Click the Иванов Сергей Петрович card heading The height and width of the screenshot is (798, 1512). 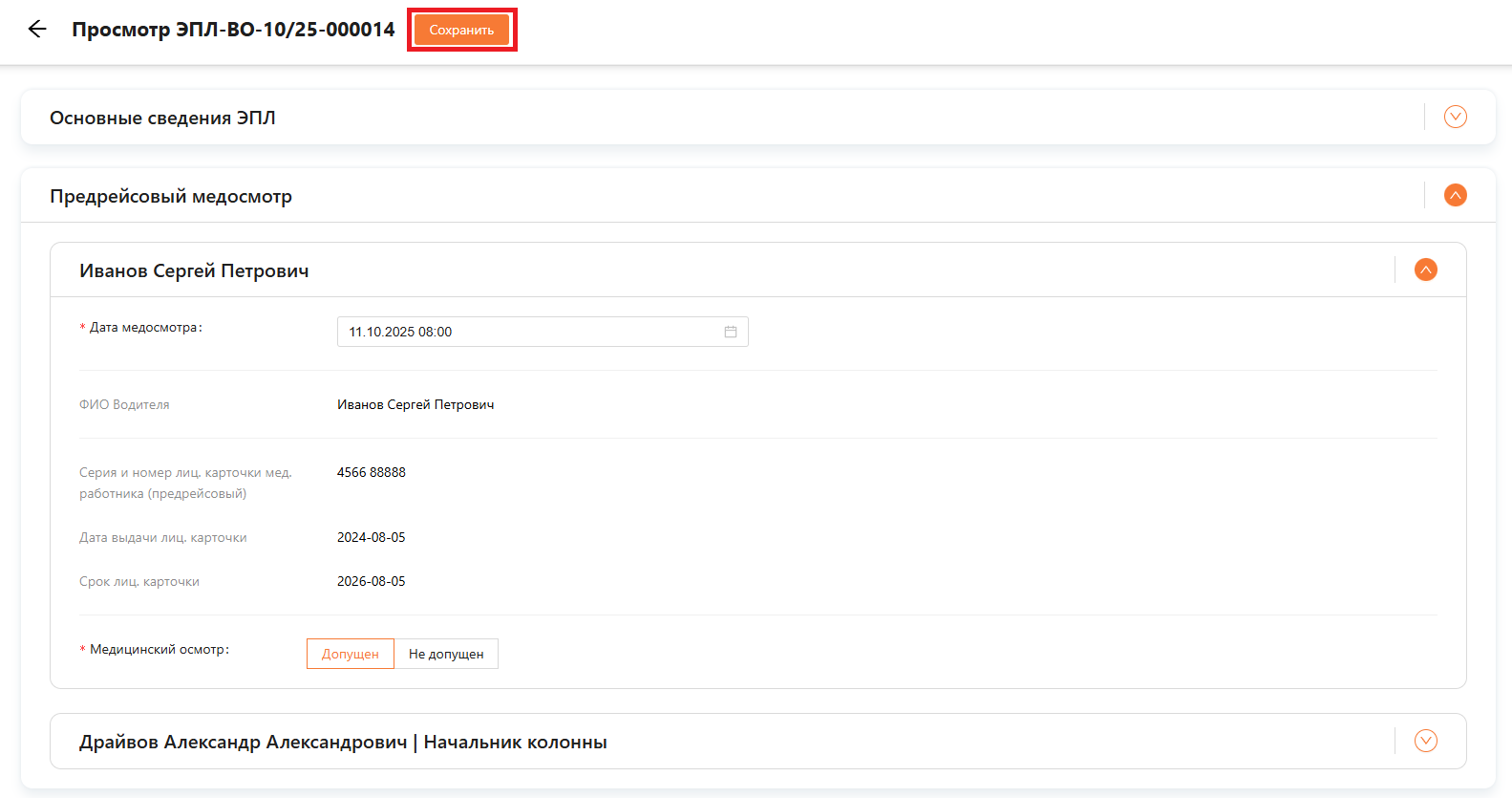click(x=194, y=270)
